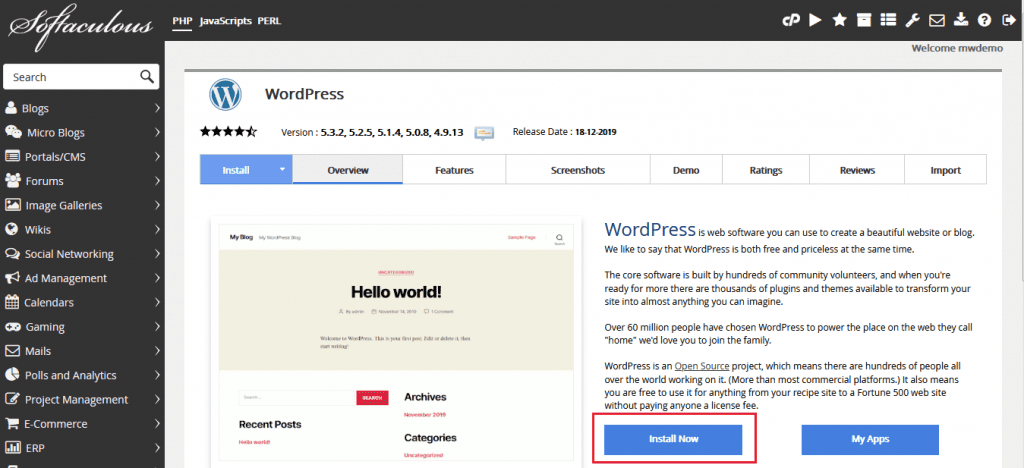Expand the Forums category chevron
The image size is (1024, 468).
point(157,181)
